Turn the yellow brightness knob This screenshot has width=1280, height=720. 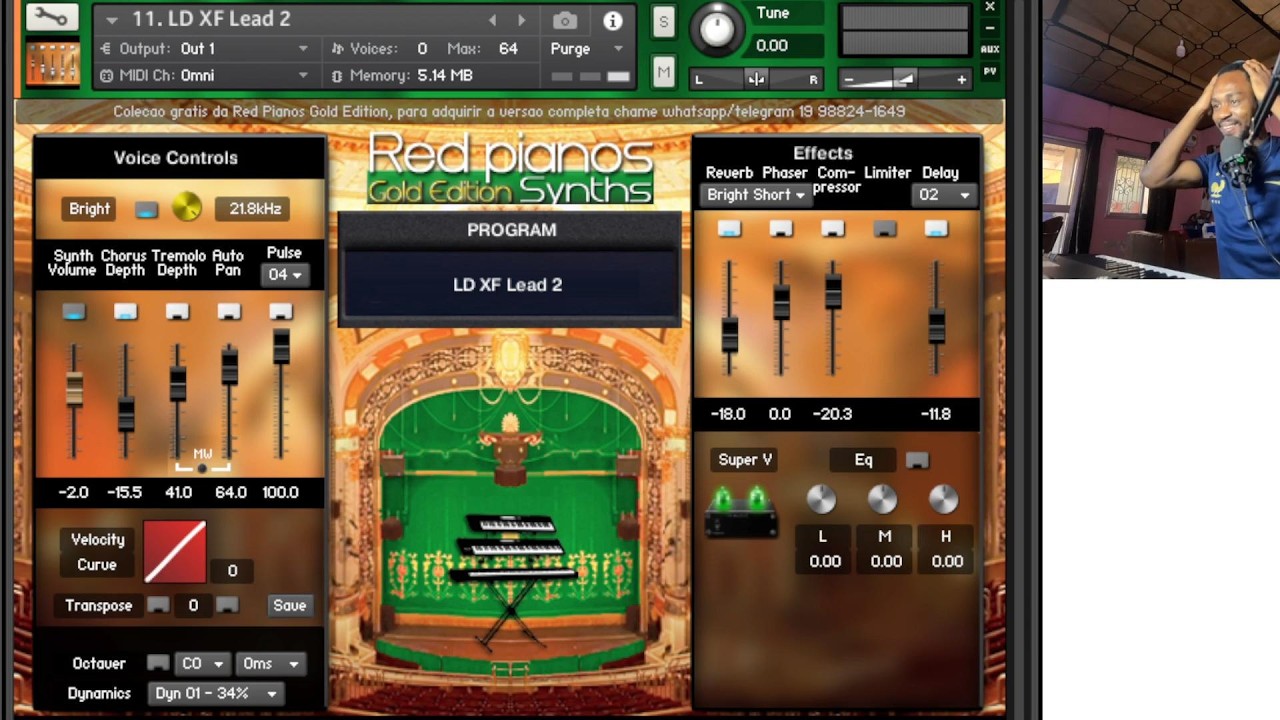(x=187, y=208)
